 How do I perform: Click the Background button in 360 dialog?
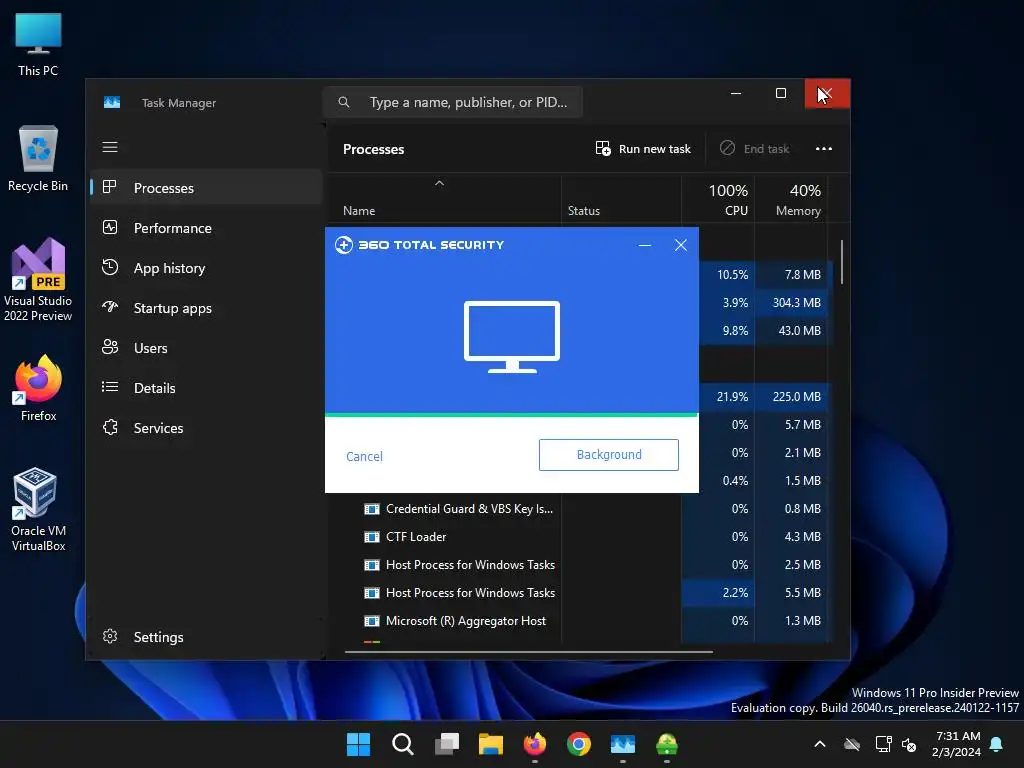click(609, 455)
